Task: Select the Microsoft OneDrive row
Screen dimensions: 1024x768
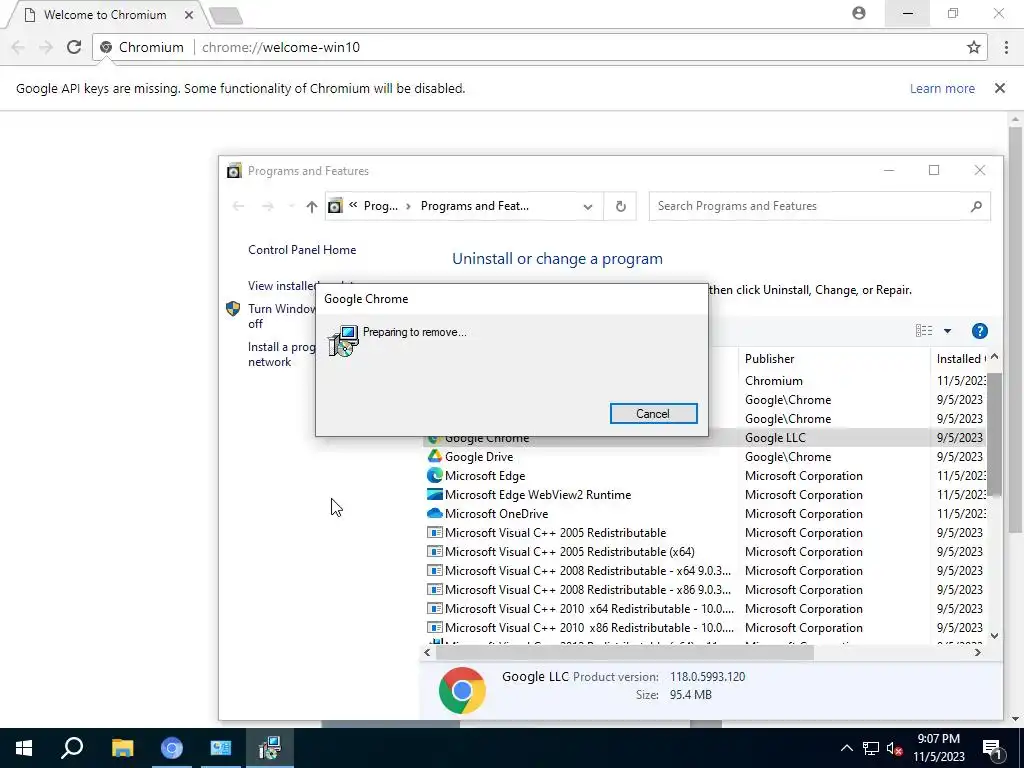Action: point(705,513)
